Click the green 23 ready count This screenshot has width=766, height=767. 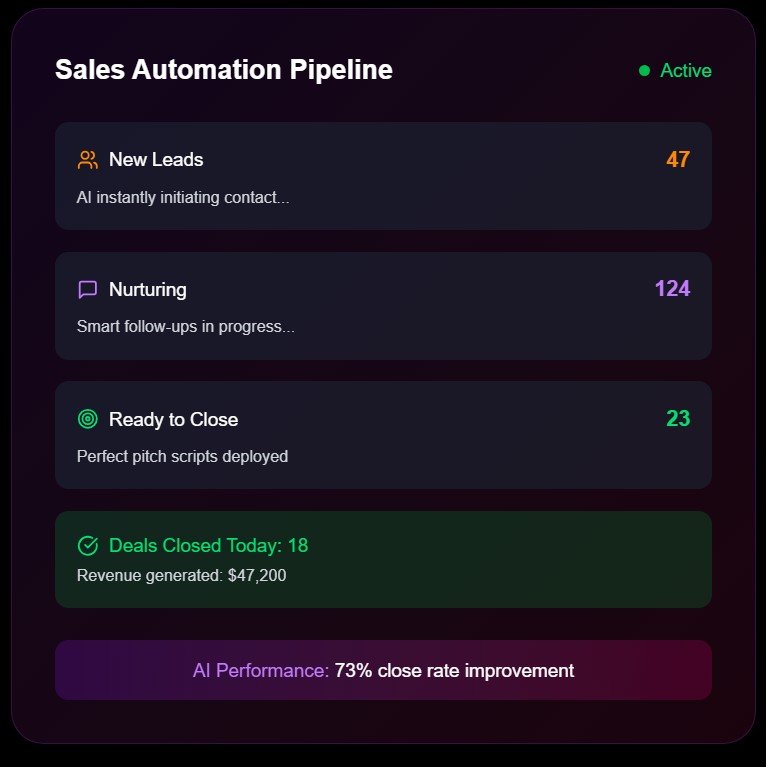point(677,419)
